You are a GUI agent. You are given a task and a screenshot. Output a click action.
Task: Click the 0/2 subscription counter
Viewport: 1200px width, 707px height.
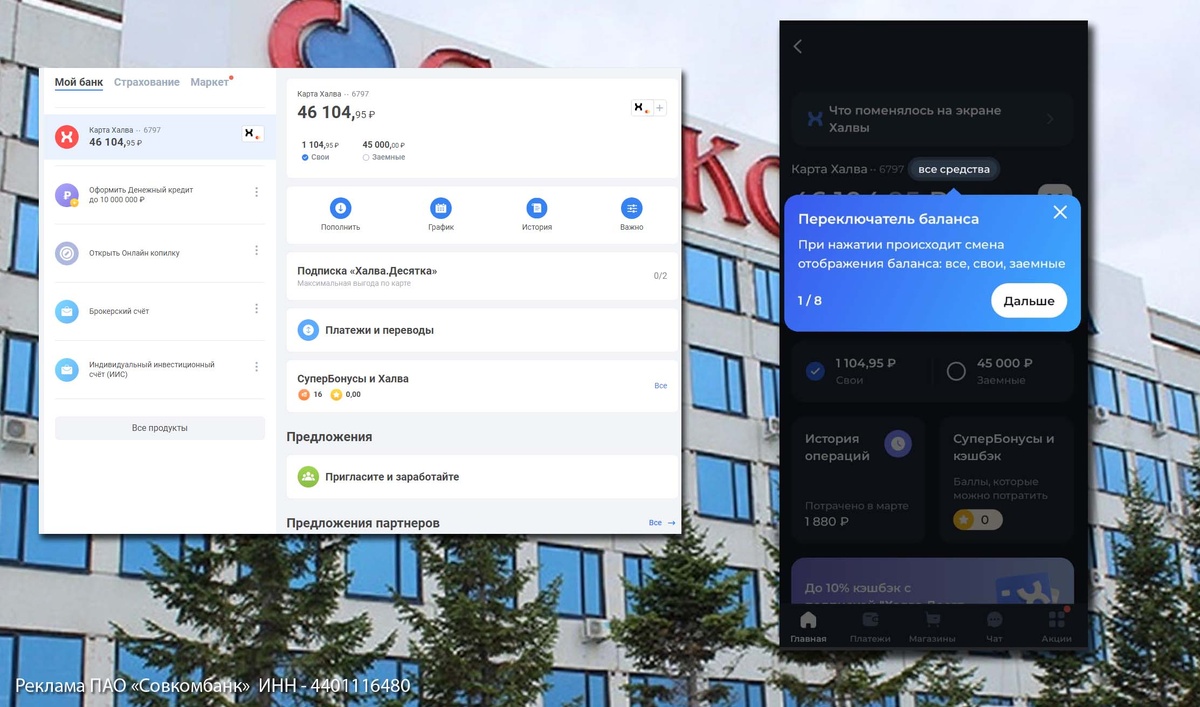[660, 276]
